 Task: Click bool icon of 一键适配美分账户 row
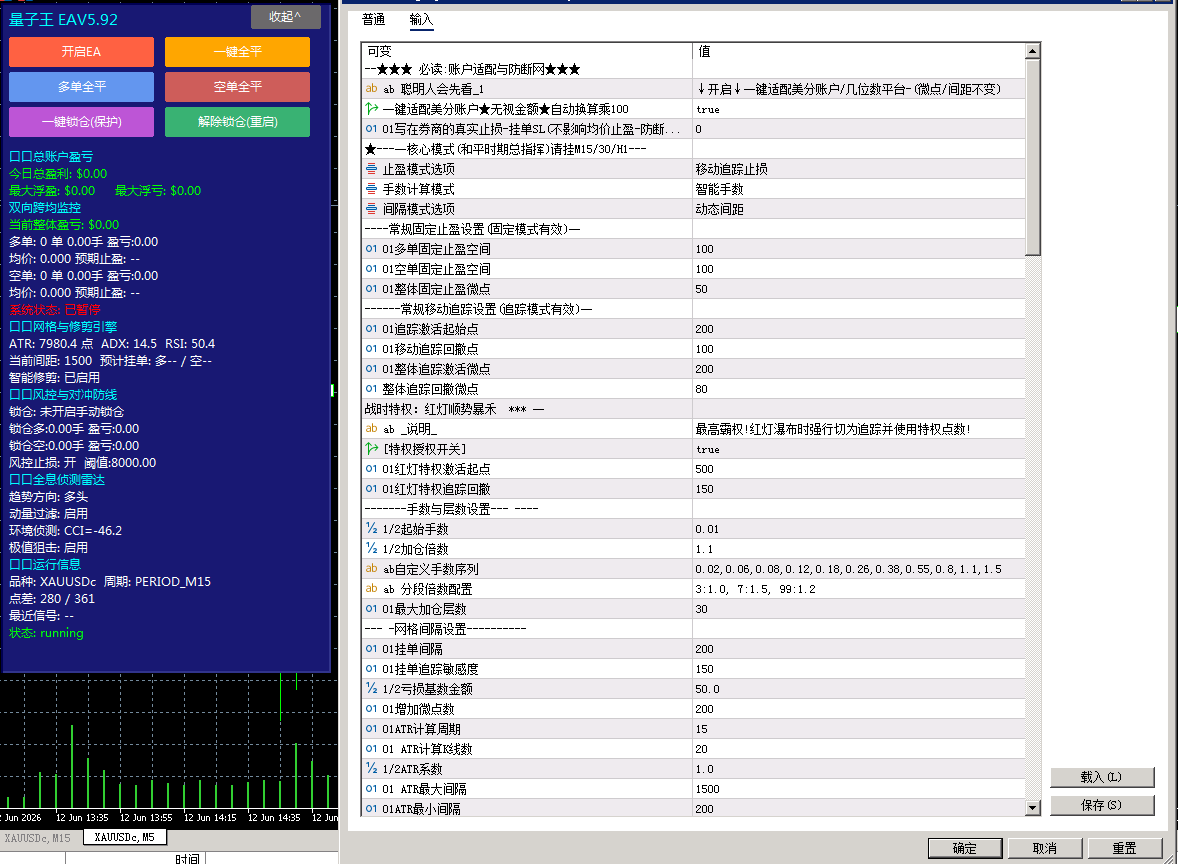(371, 109)
